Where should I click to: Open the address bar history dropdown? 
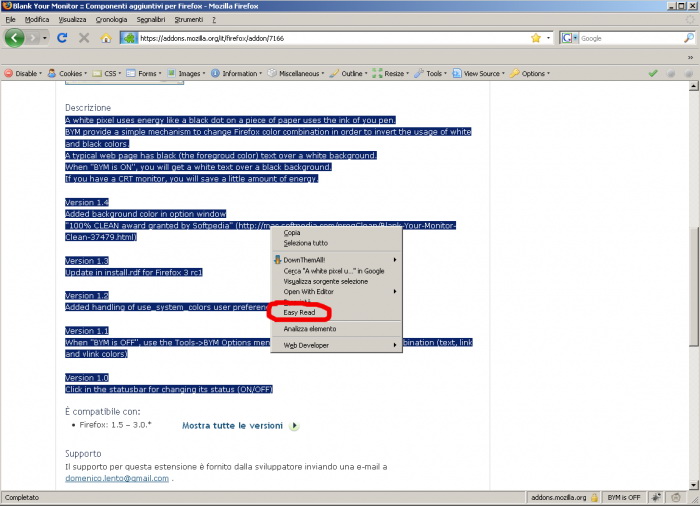point(548,38)
